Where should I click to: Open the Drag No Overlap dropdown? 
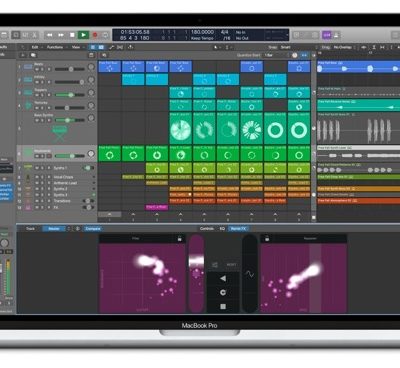(343, 47)
